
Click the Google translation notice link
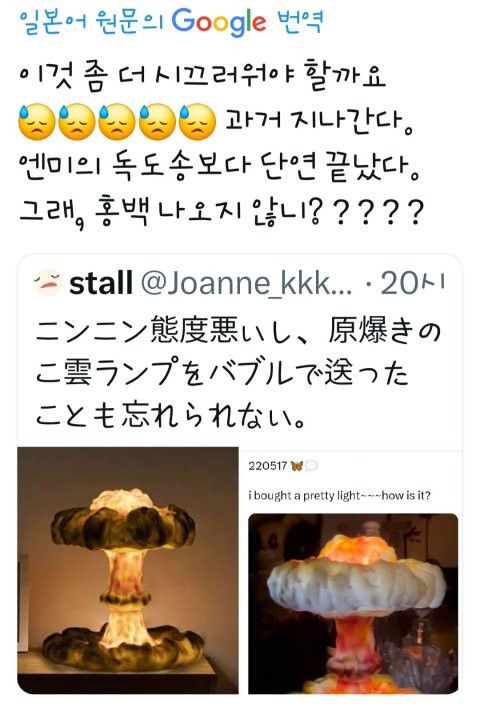coord(171,22)
